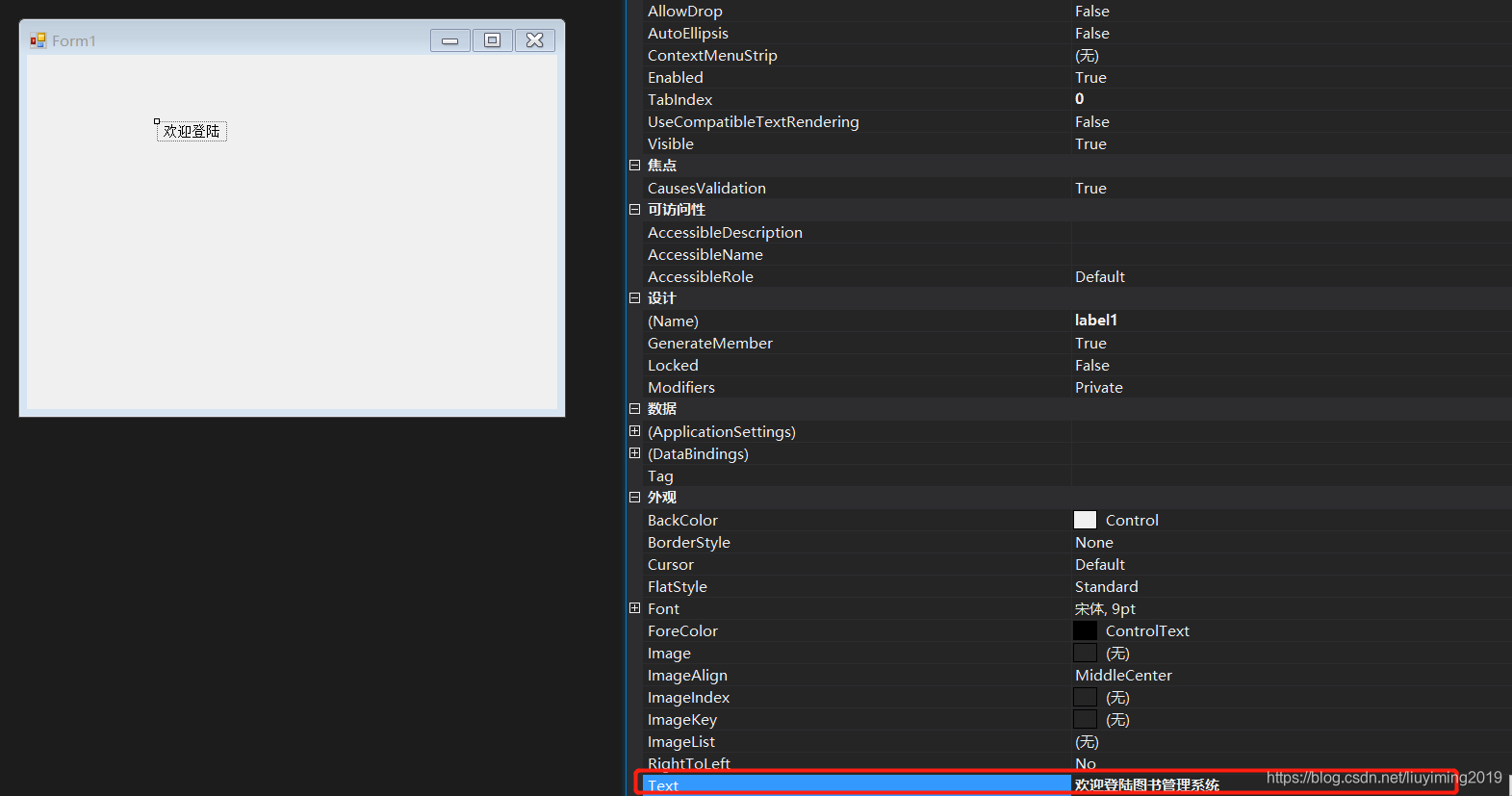Click the AccessibleDescription value field
Screen dimensions: 1512x796
(x=1292, y=232)
